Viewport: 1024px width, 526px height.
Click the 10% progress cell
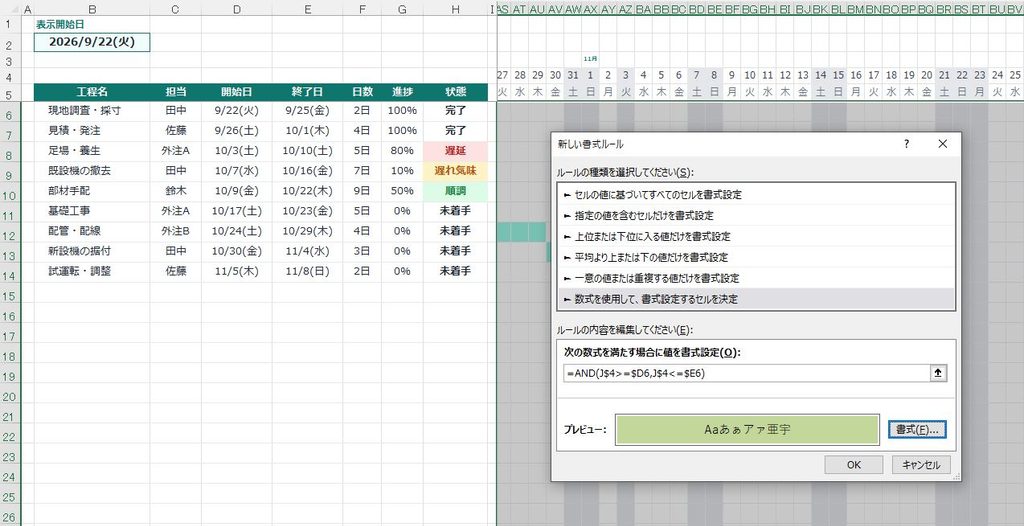pyautogui.click(x=402, y=171)
